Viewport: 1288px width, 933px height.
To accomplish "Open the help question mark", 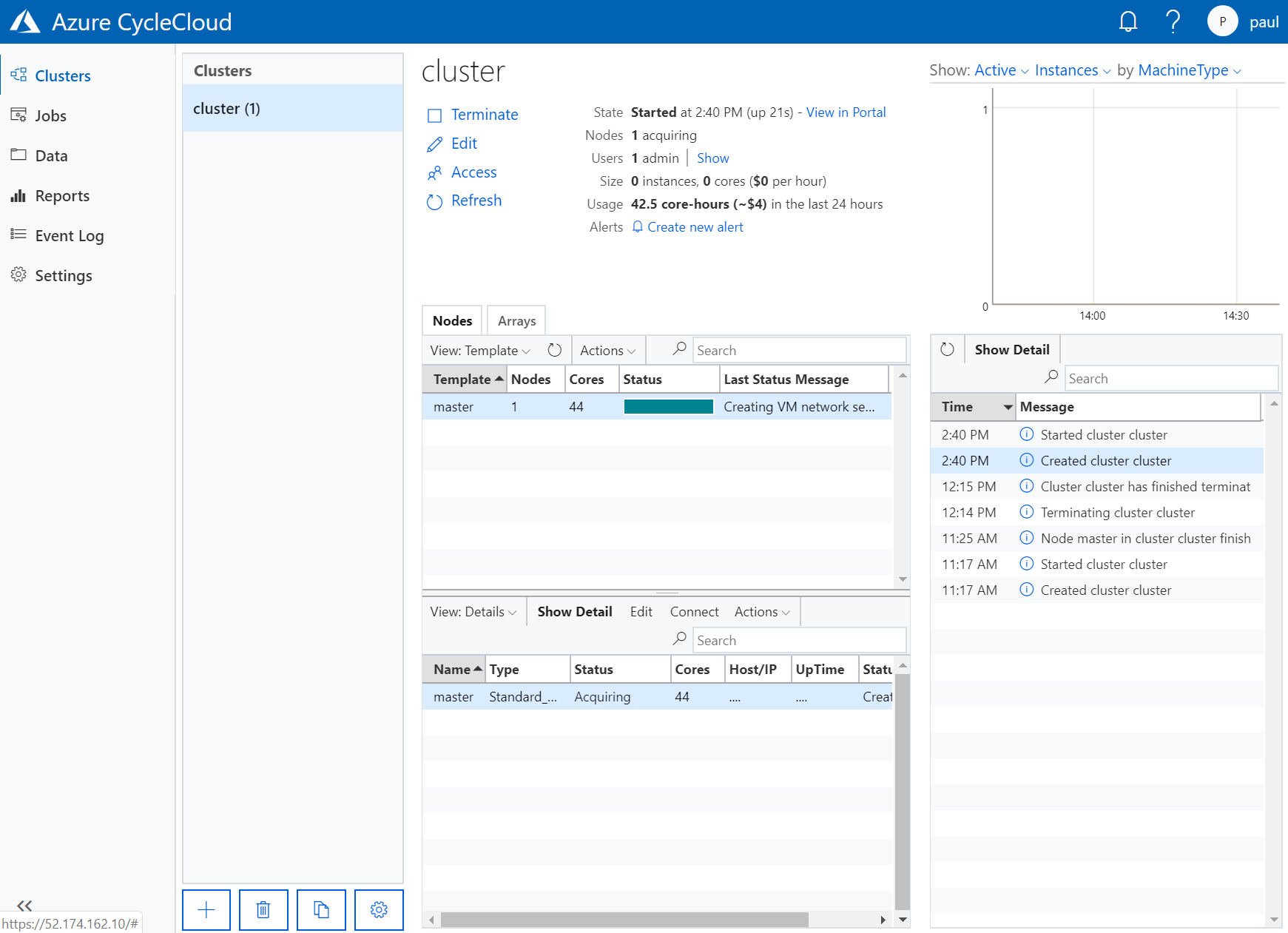I will pyautogui.click(x=1173, y=21).
